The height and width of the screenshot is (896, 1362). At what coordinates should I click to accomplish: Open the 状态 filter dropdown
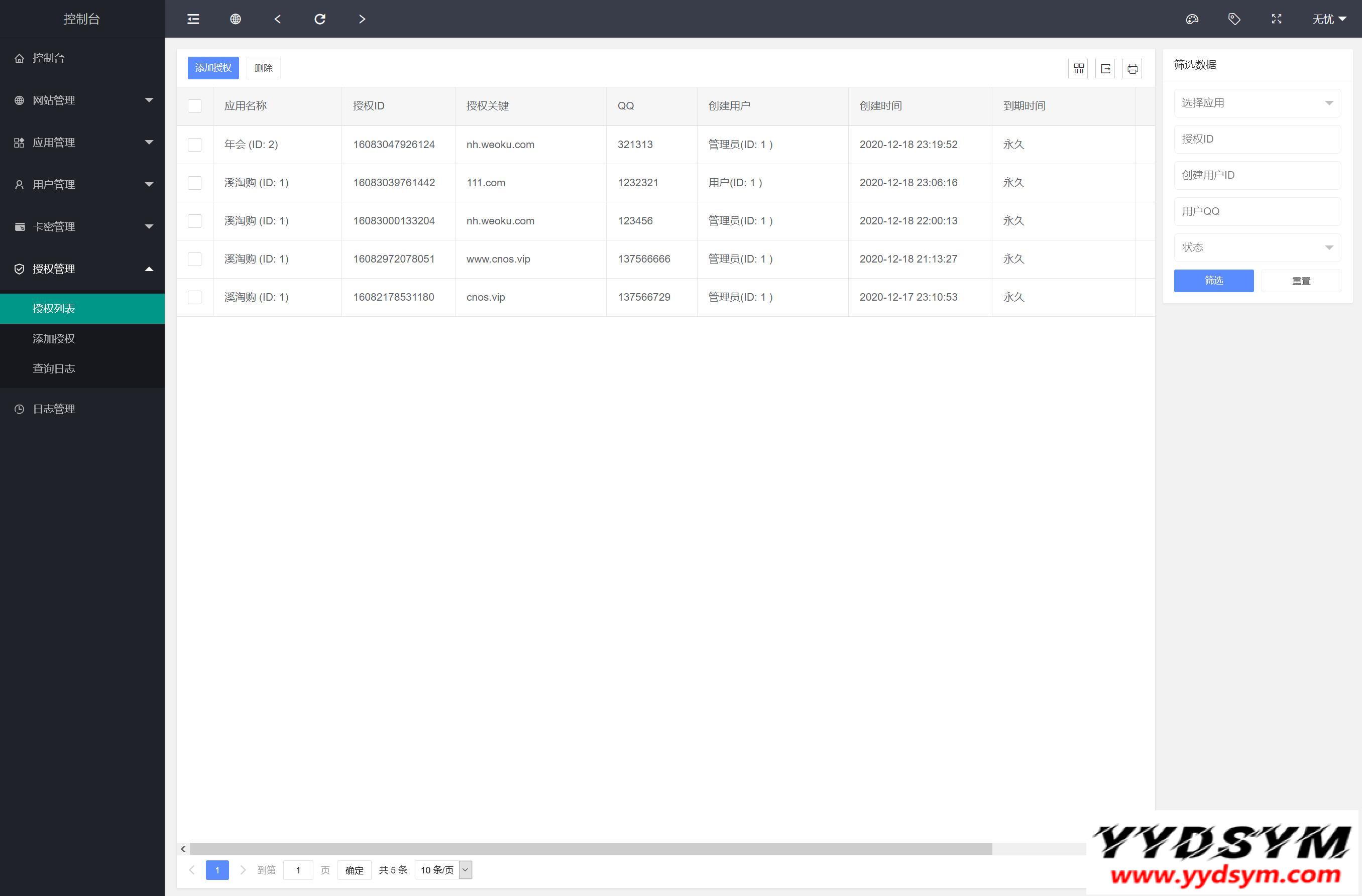pyautogui.click(x=1257, y=247)
